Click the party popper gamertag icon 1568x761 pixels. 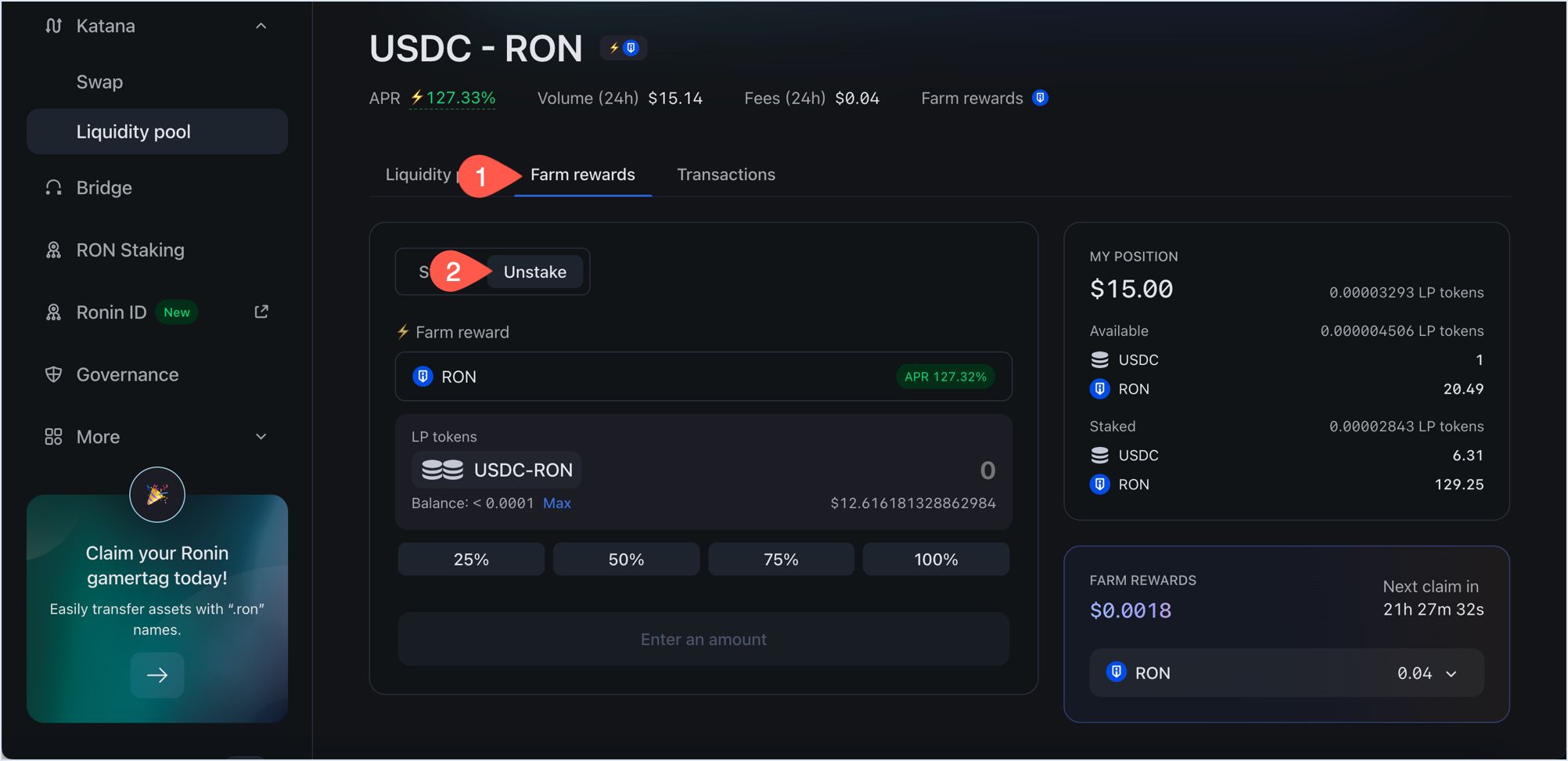157,494
